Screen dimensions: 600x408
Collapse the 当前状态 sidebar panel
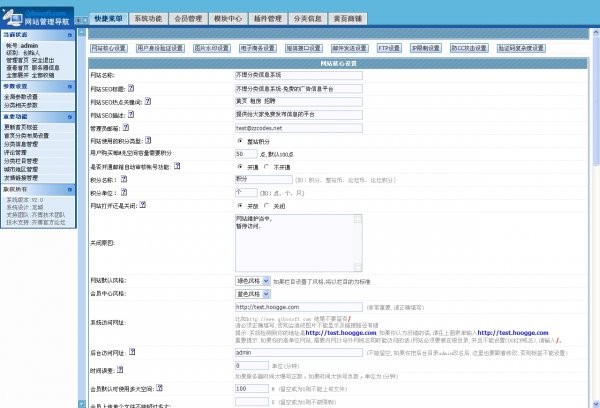pyautogui.click(x=70, y=35)
